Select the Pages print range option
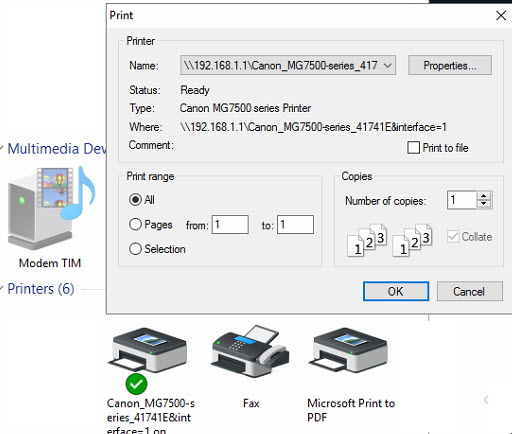 pyautogui.click(x=135, y=224)
